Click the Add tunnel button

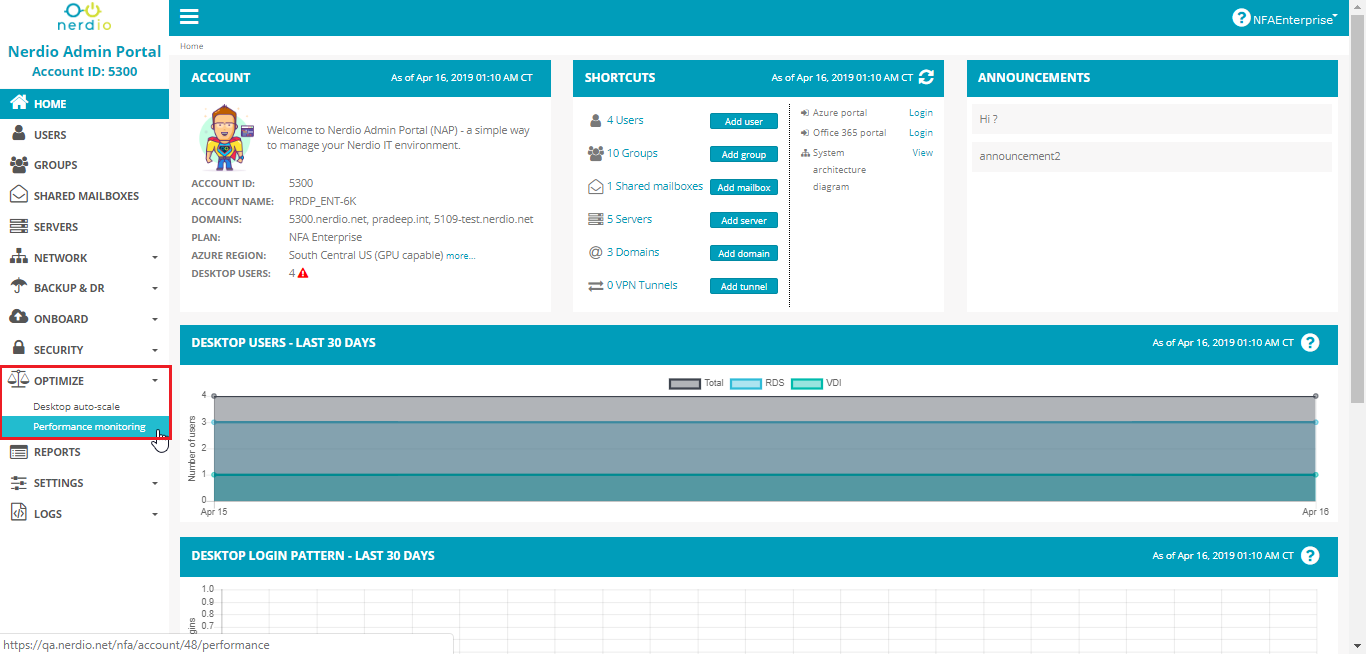tap(744, 286)
